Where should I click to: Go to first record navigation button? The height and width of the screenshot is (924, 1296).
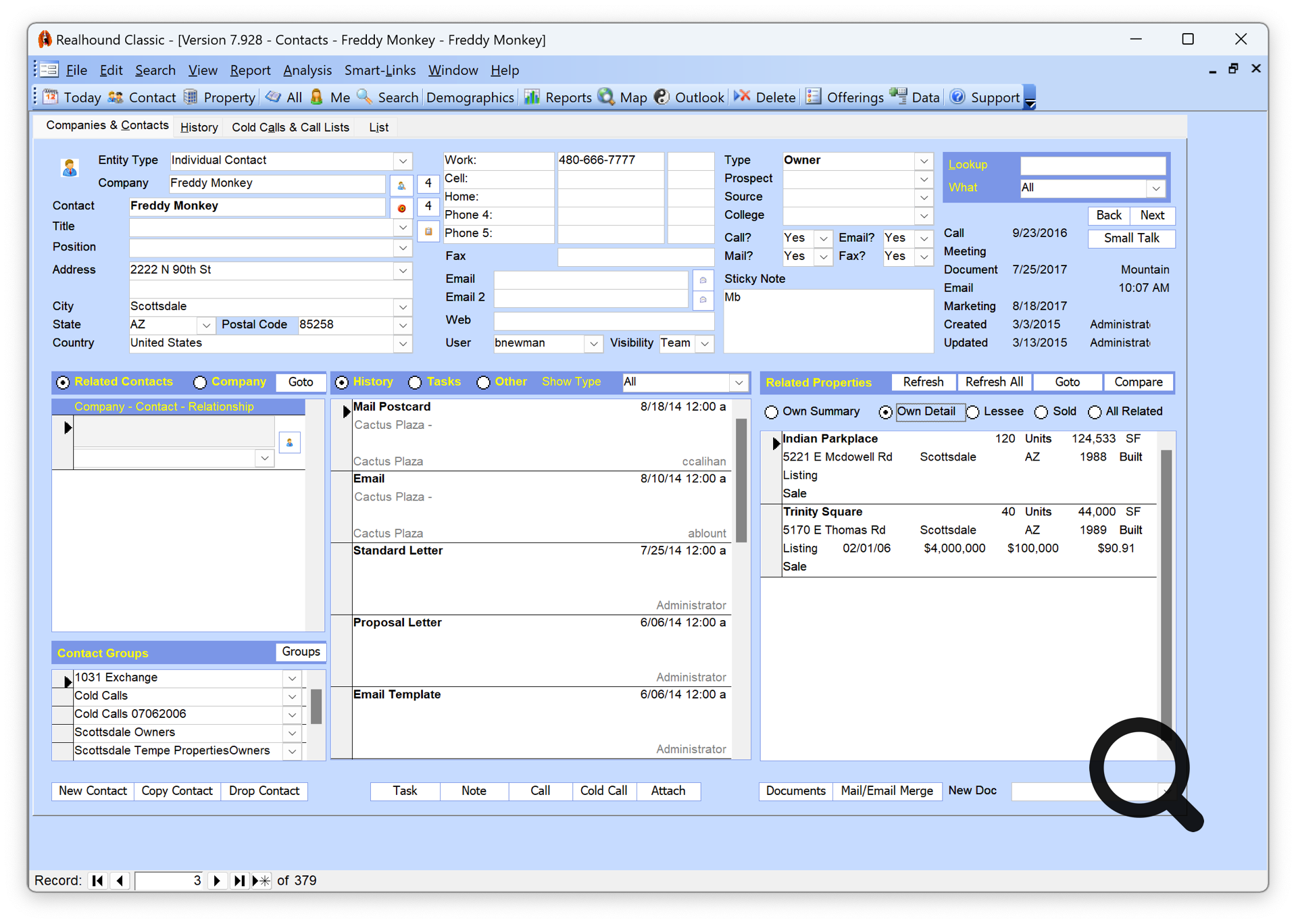pyautogui.click(x=98, y=880)
